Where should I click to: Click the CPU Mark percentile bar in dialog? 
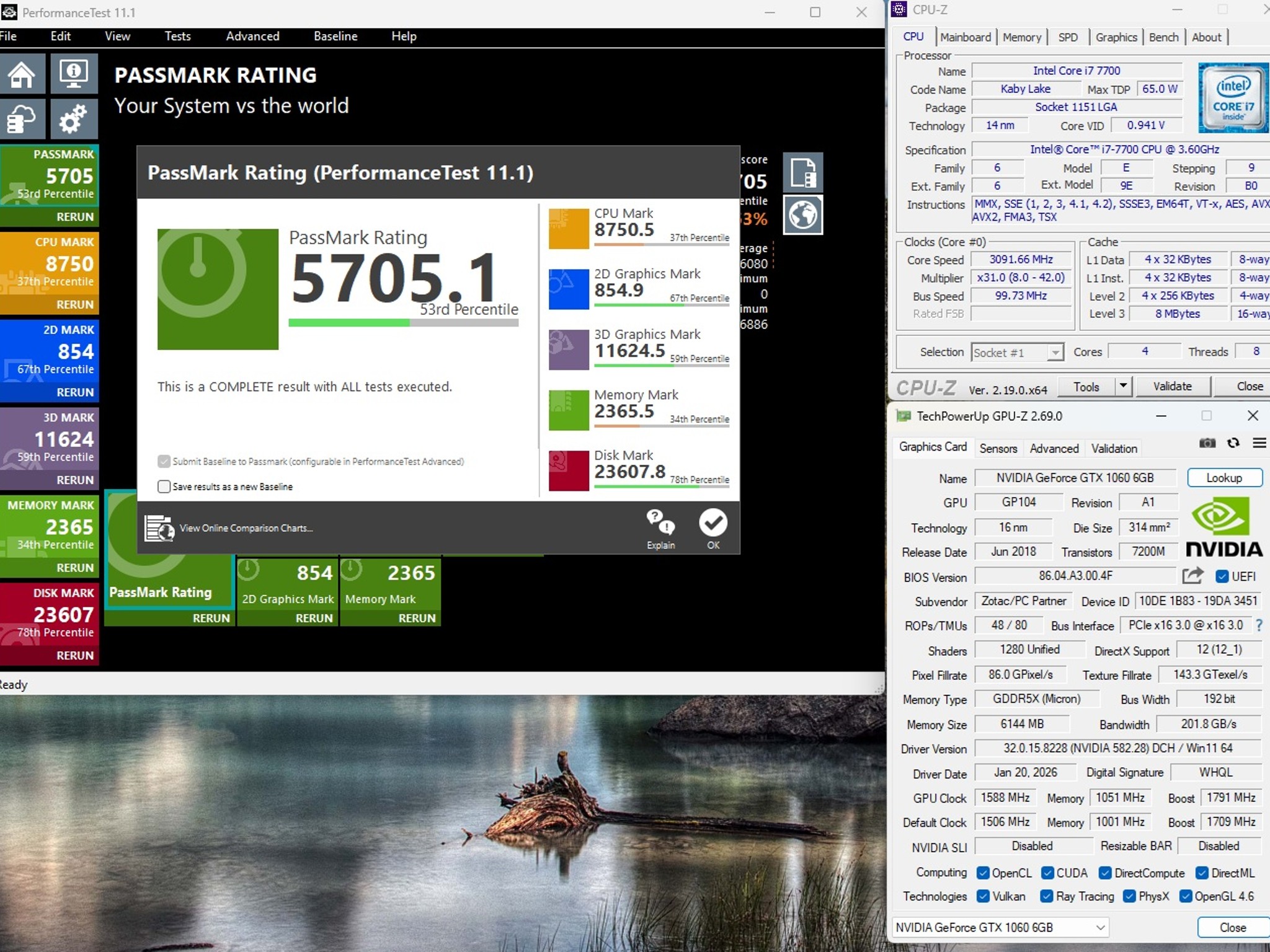662,244
